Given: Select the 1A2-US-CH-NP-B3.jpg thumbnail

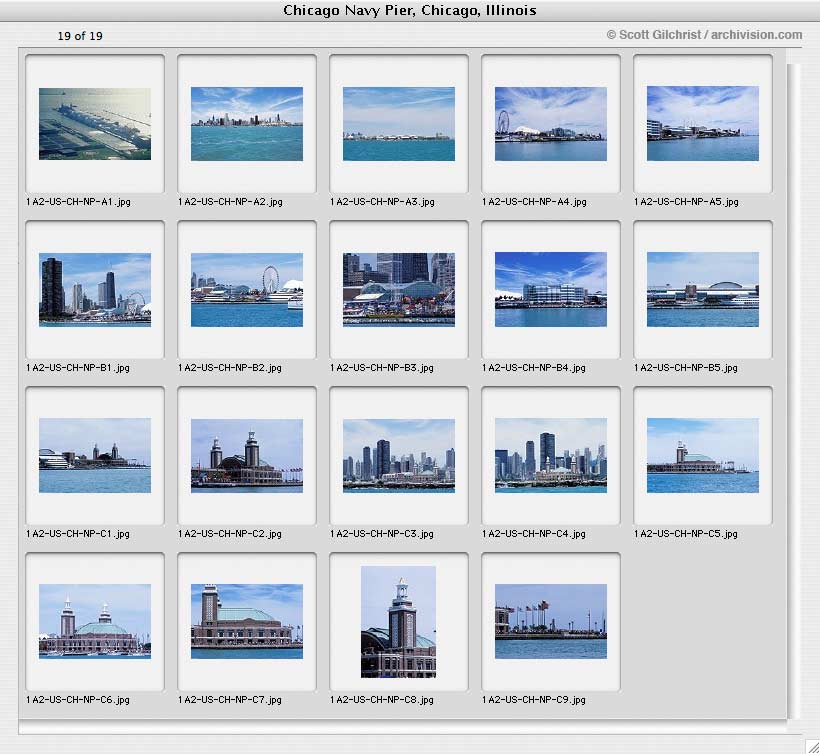Looking at the screenshot, I should (x=399, y=290).
